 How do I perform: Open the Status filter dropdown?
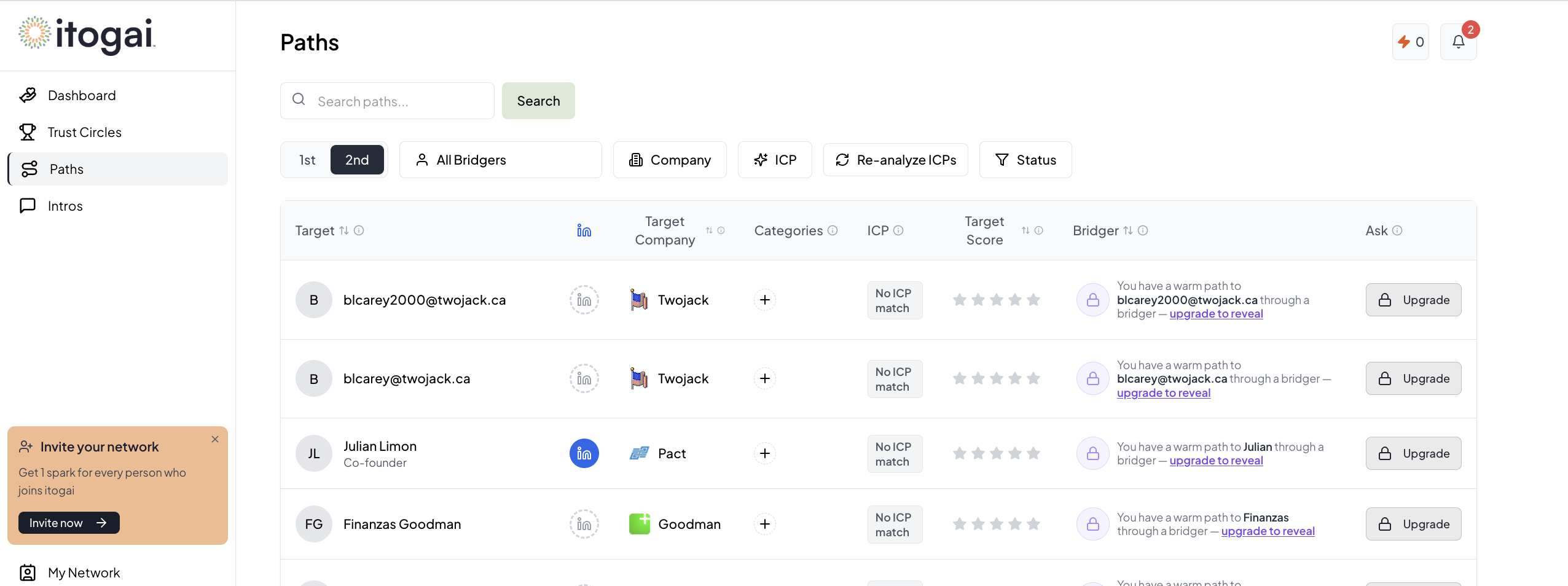(x=1025, y=160)
